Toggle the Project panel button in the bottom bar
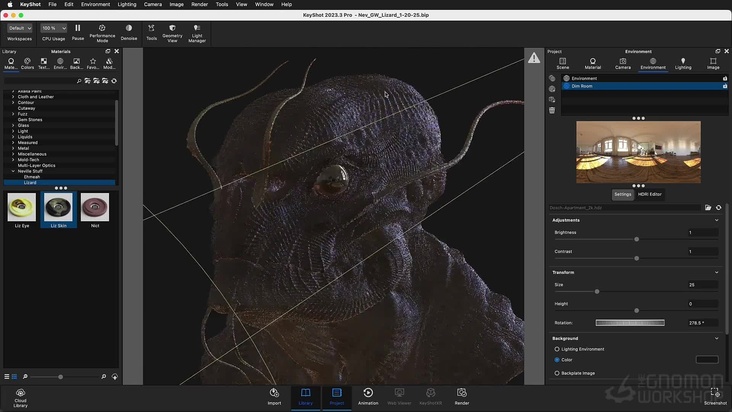This screenshot has height=412, width=732. click(x=337, y=397)
